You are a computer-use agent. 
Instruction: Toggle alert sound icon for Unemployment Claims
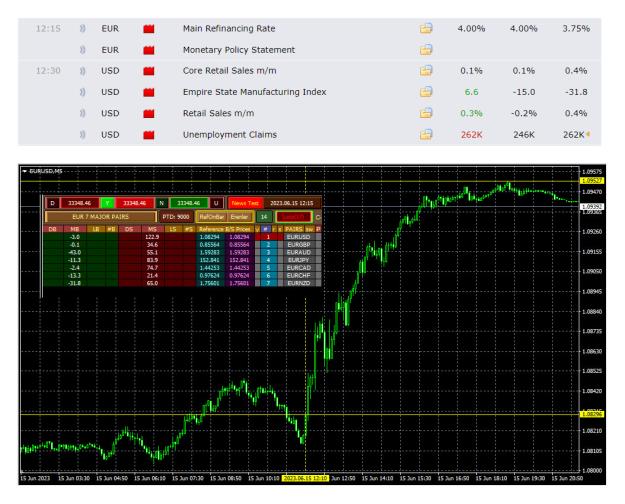click(x=83, y=135)
